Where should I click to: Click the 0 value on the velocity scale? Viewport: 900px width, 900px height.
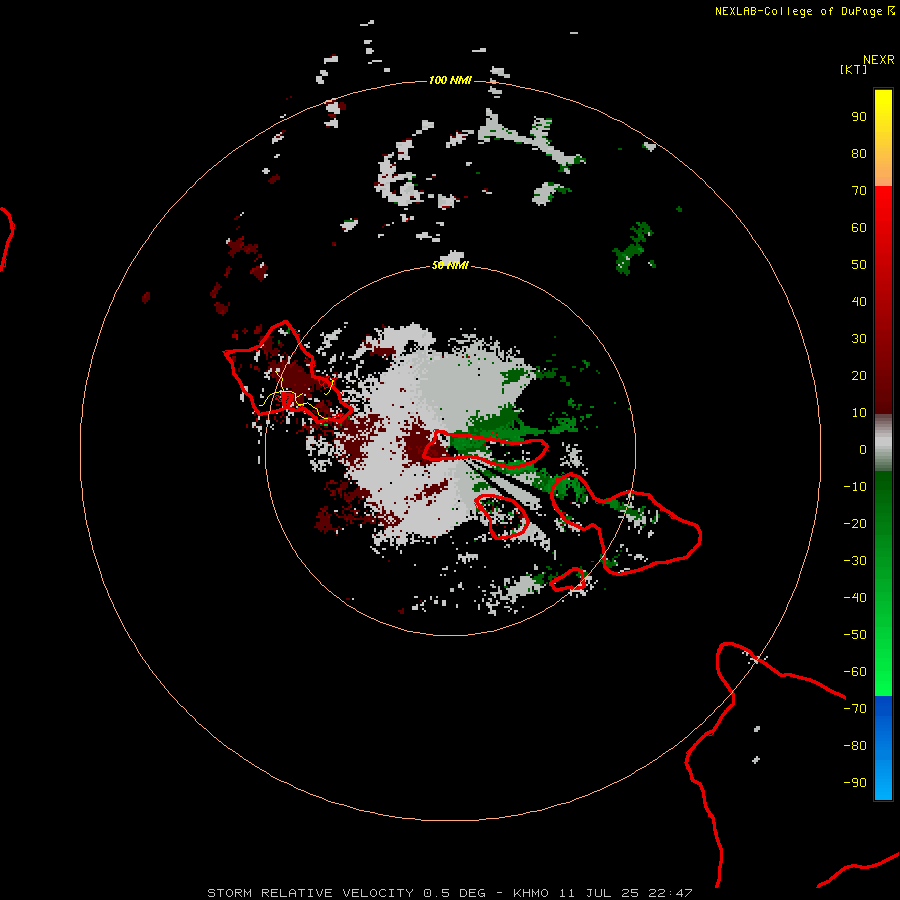point(863,450)
